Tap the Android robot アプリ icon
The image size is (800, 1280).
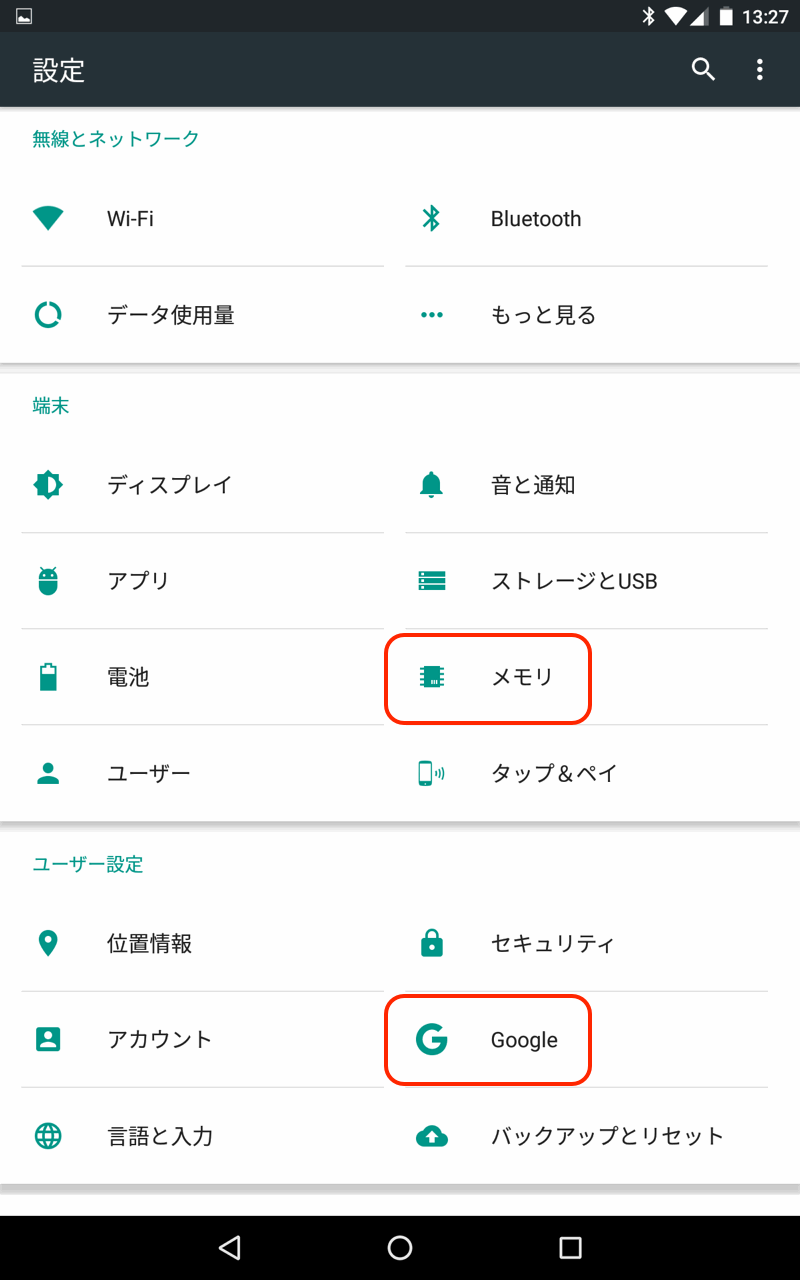[x=48, y=581]
